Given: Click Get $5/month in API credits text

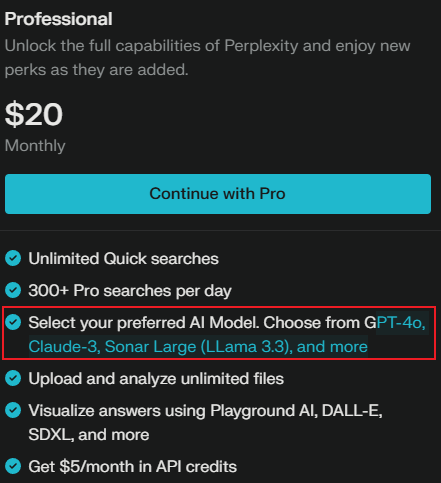Looking at the screenshot, I should point(133,467).
